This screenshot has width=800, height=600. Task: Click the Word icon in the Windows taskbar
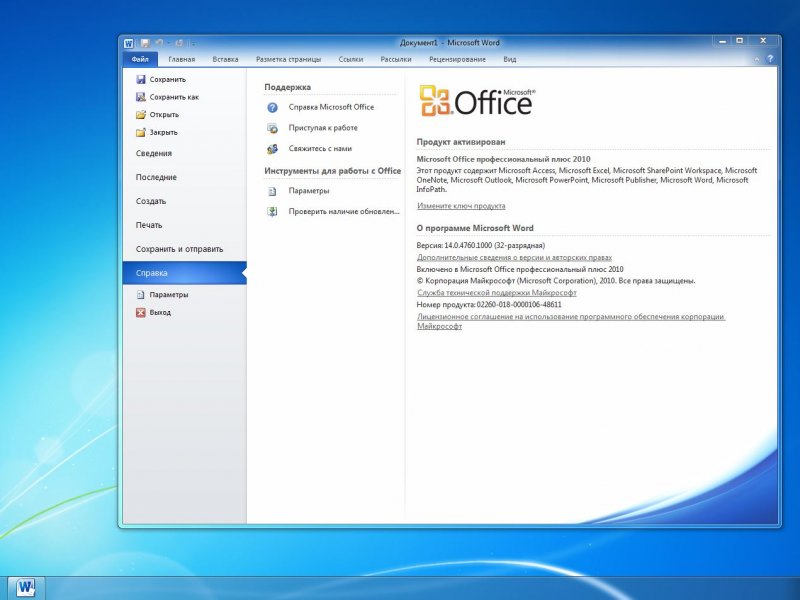click(x=26, y=588)
